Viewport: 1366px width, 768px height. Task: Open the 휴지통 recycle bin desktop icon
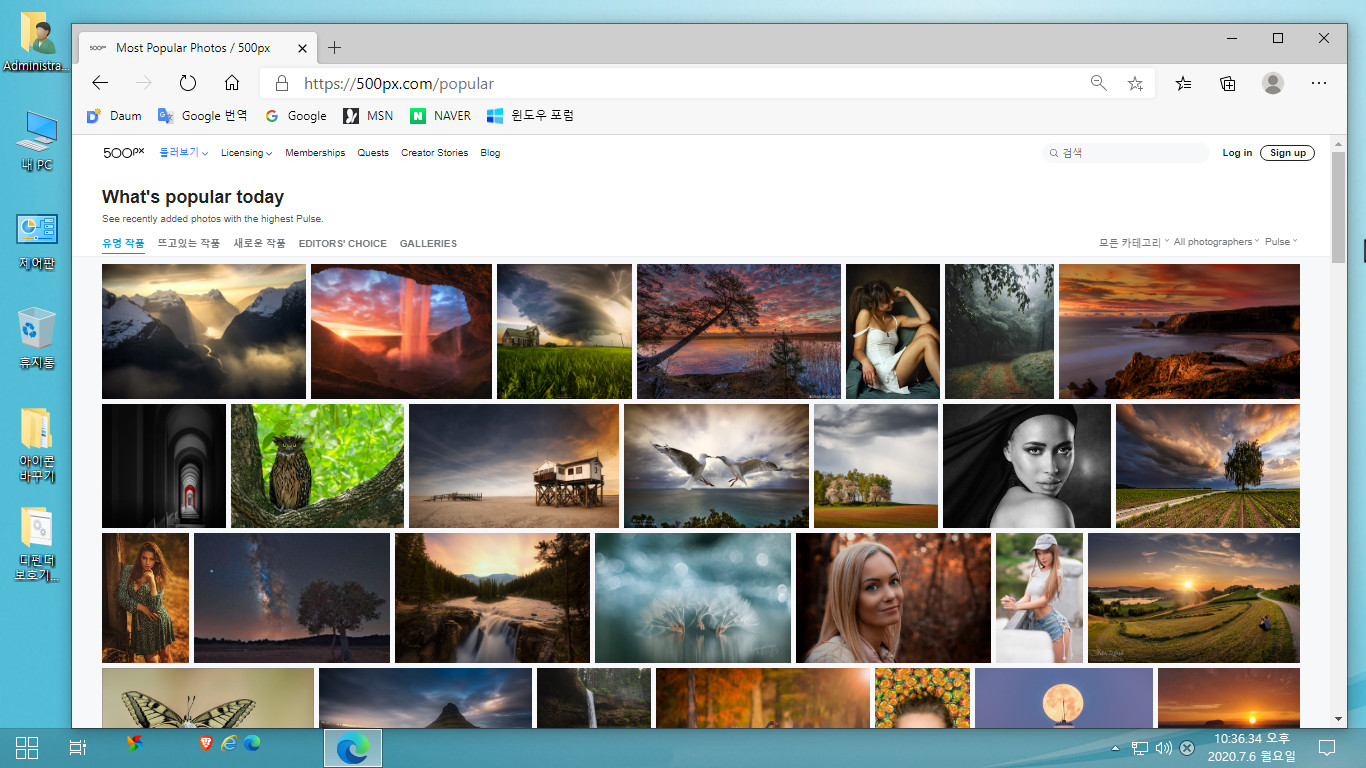pyautogui.click(x=37, y=340)
